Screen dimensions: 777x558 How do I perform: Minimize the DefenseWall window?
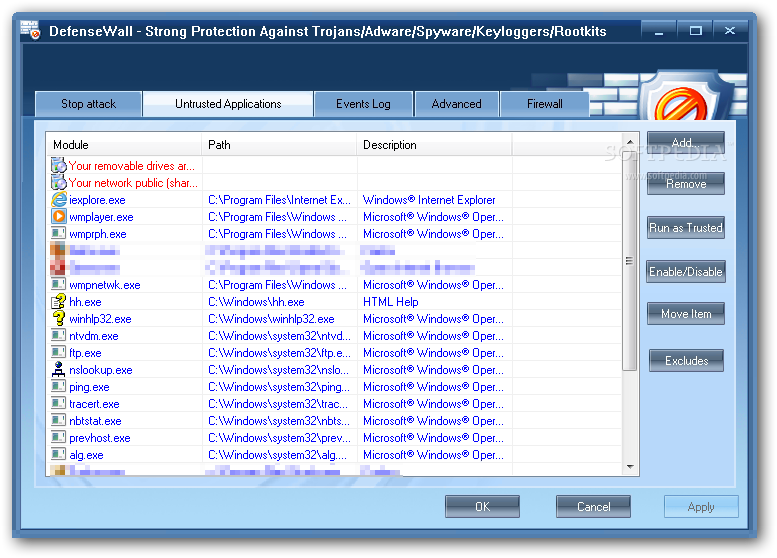point(659,31)
